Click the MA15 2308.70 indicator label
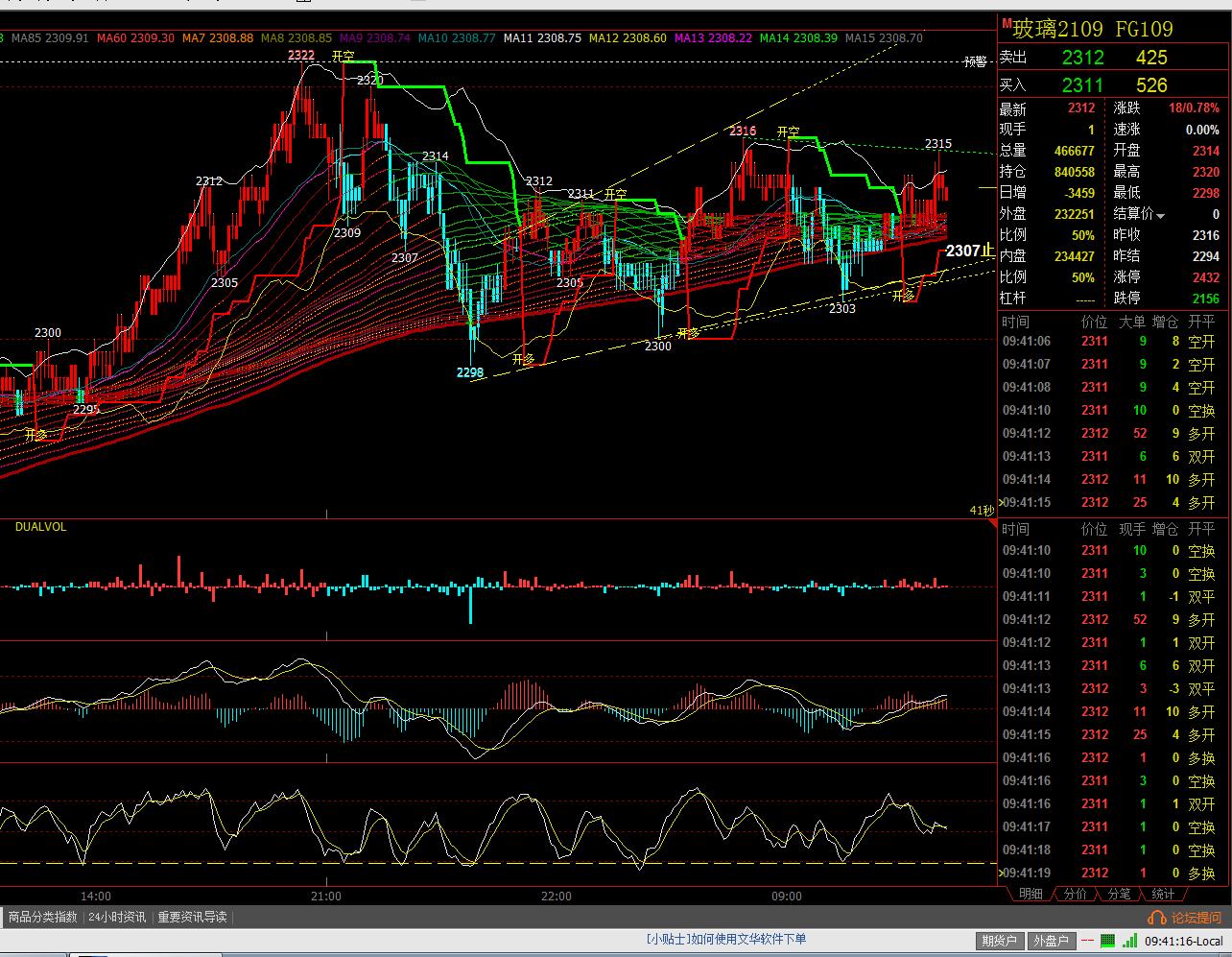The image size is (1232, 957). pyautogui.click(x=884, y=38)
